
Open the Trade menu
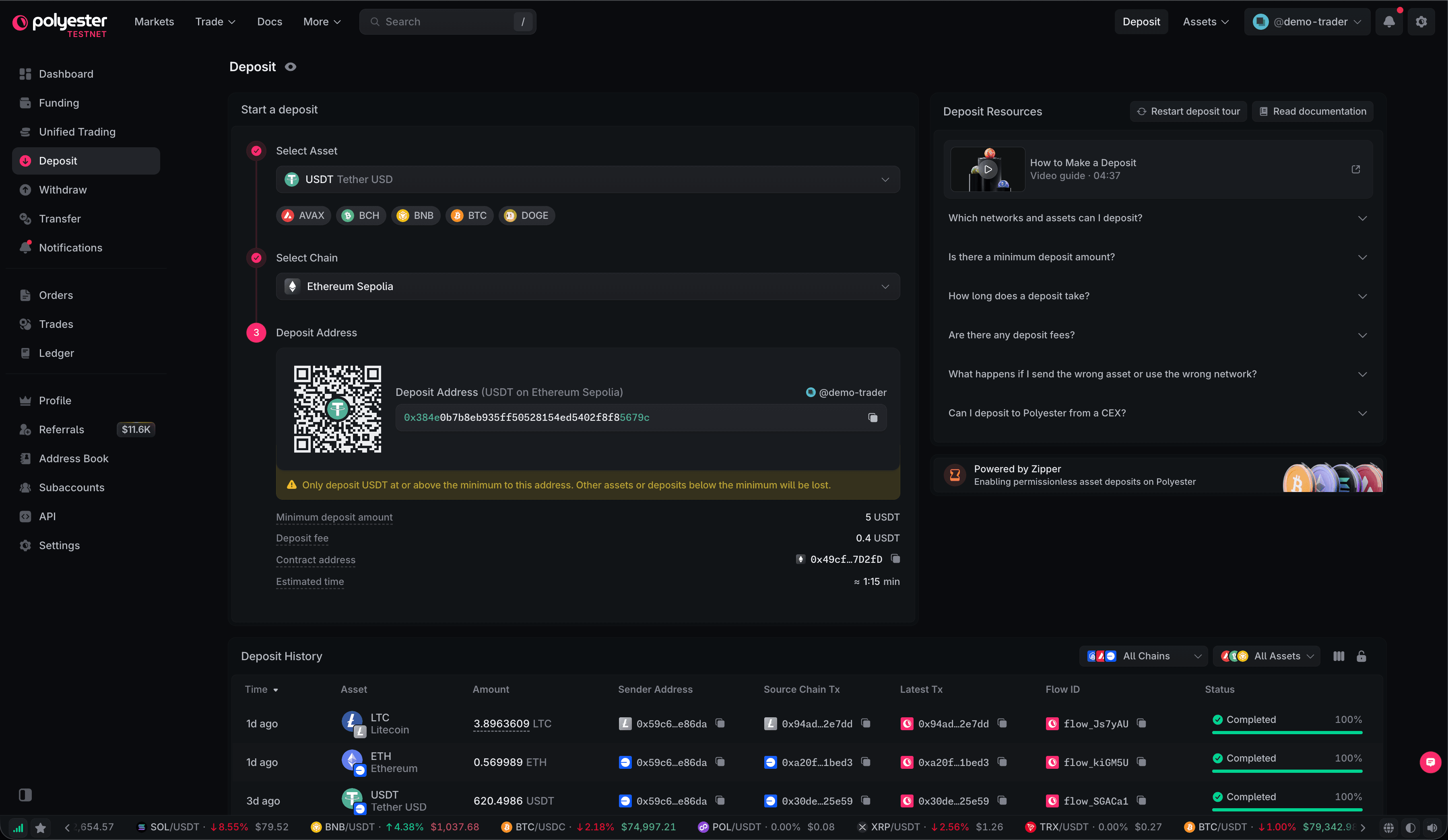click(215, 22)
